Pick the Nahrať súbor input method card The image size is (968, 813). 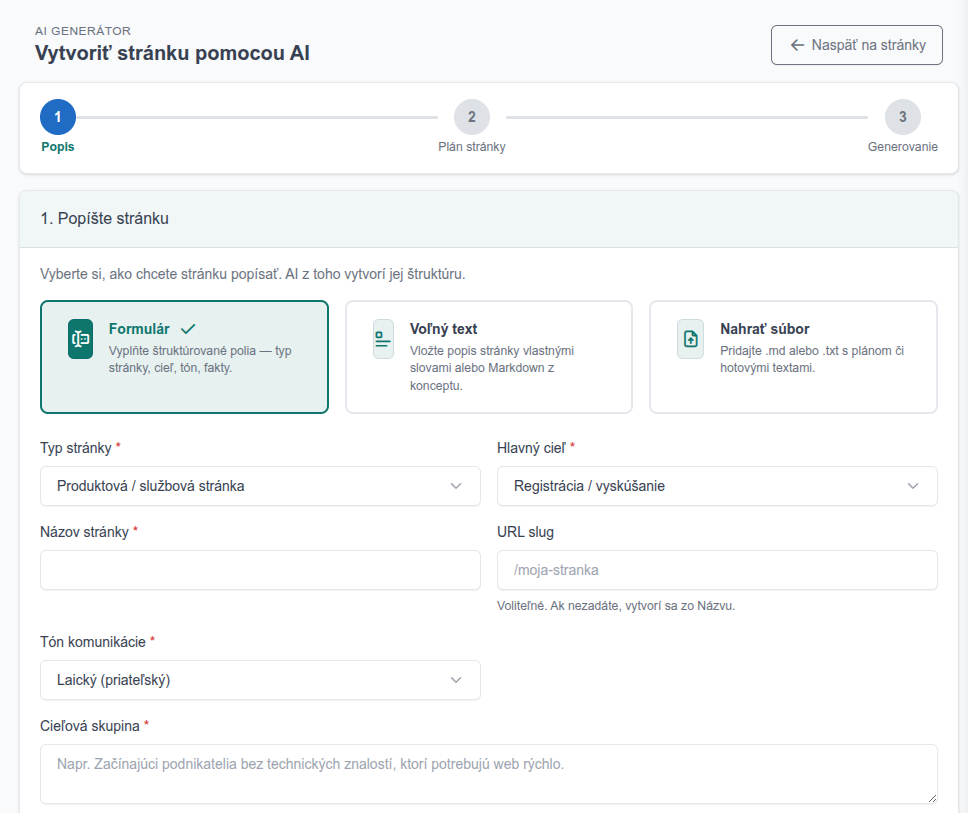(x=793, y=357)
